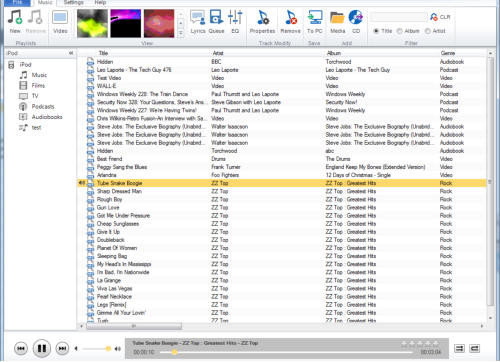
Task: Toggle shuffle mode
Action: pos(459,349)
